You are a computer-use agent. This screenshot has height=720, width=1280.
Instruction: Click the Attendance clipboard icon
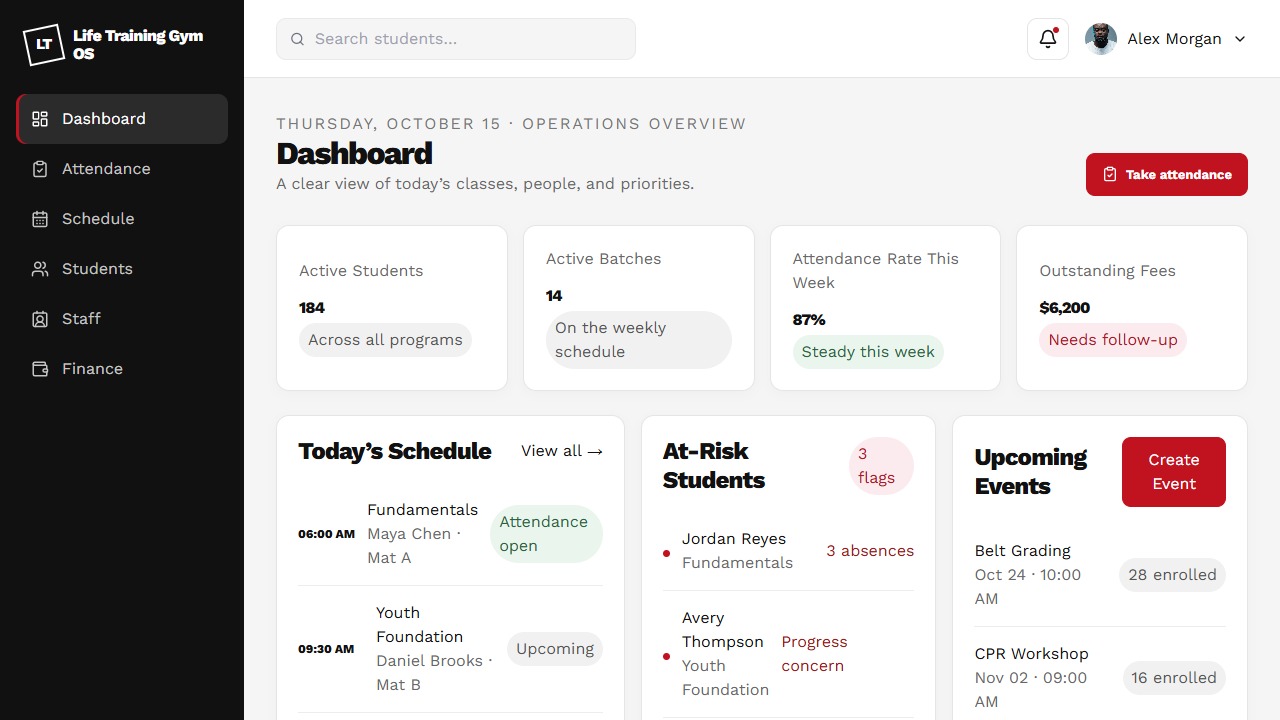[40, 169]
